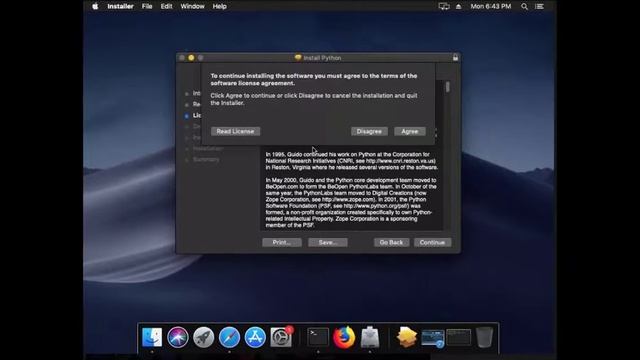Open the dark window thumbnail beside Trash
This screenshot has height=360, width=640.
(458, 337)
